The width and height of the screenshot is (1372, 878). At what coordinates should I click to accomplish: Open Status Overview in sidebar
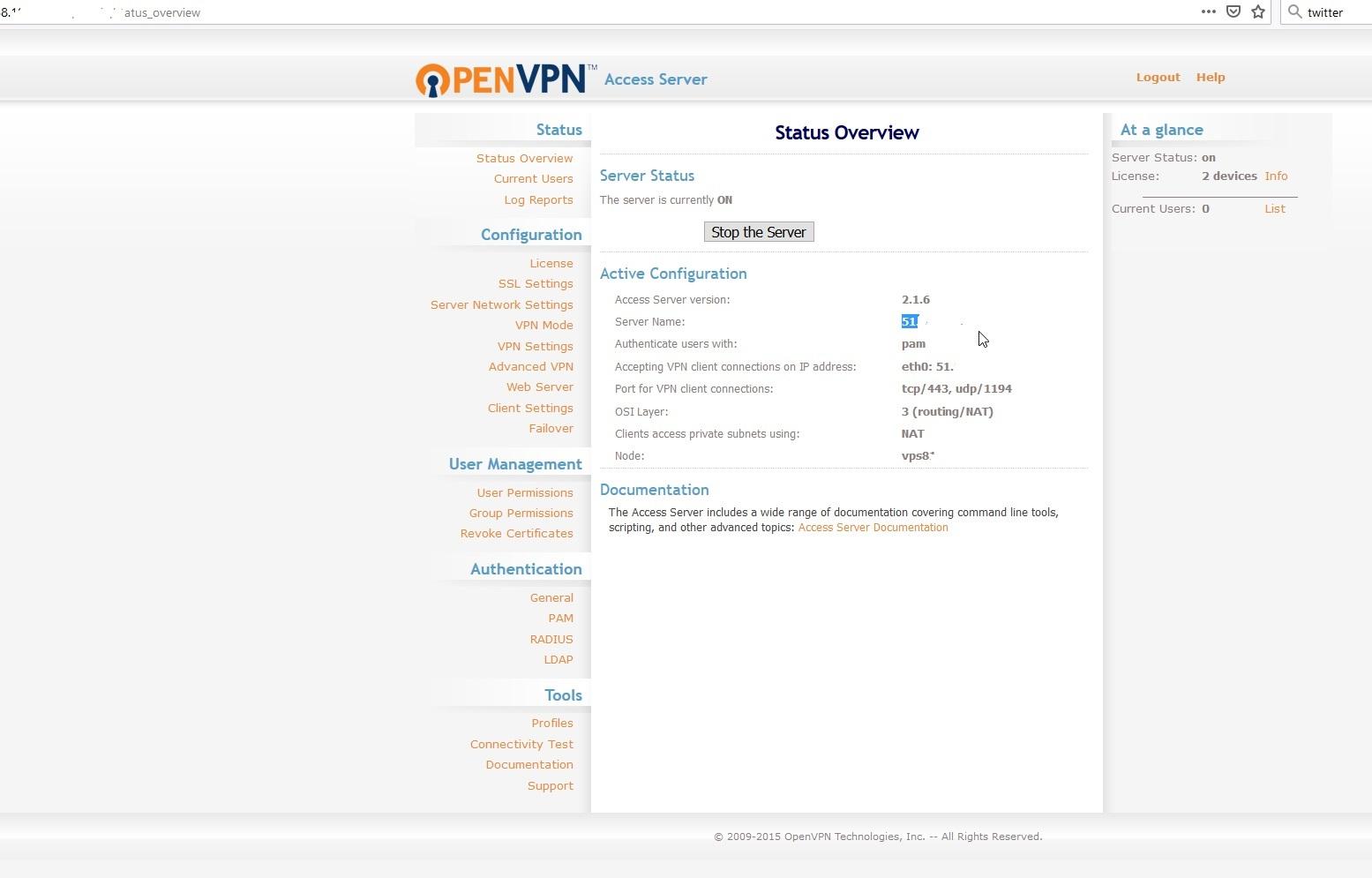pyautogui.click(x=524, y=158)
